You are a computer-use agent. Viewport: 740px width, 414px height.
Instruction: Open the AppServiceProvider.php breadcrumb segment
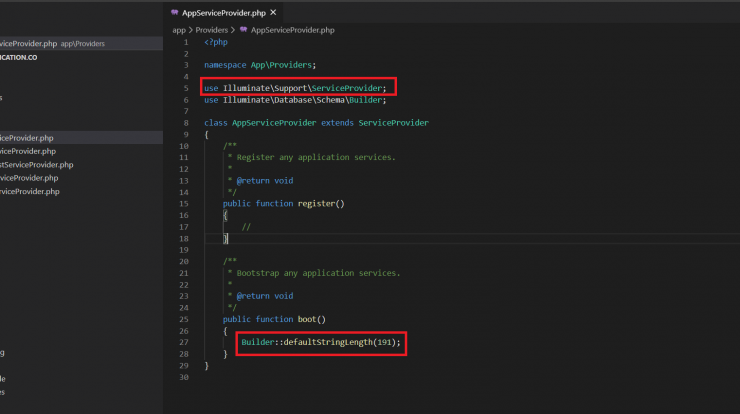point(293,30)
